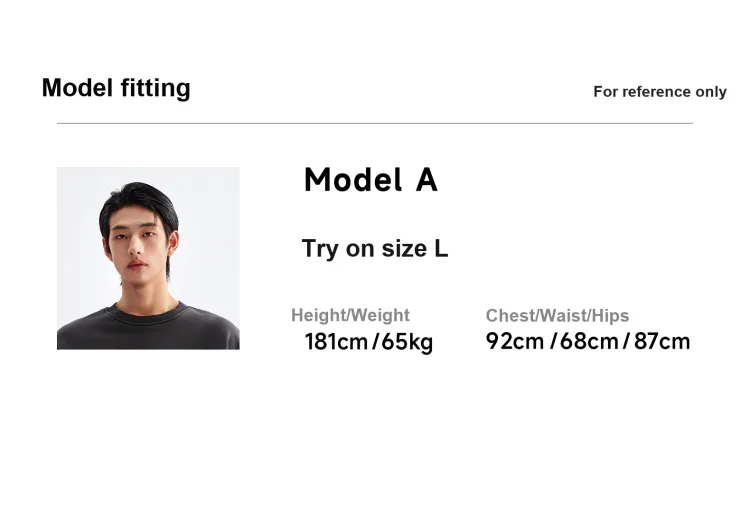This screenshot has width=750, height=511.
Task: Click the letter "A" in Model A
Action: coord(426,180)
